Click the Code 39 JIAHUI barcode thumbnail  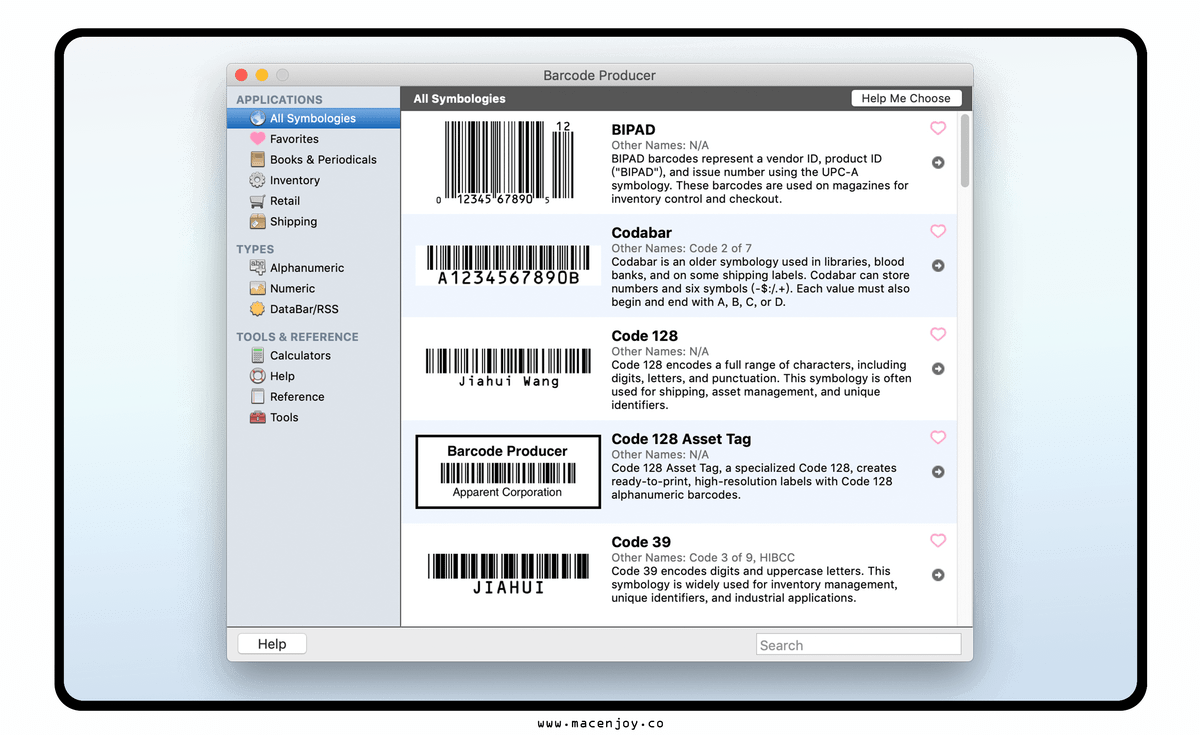tap(508, 574)
